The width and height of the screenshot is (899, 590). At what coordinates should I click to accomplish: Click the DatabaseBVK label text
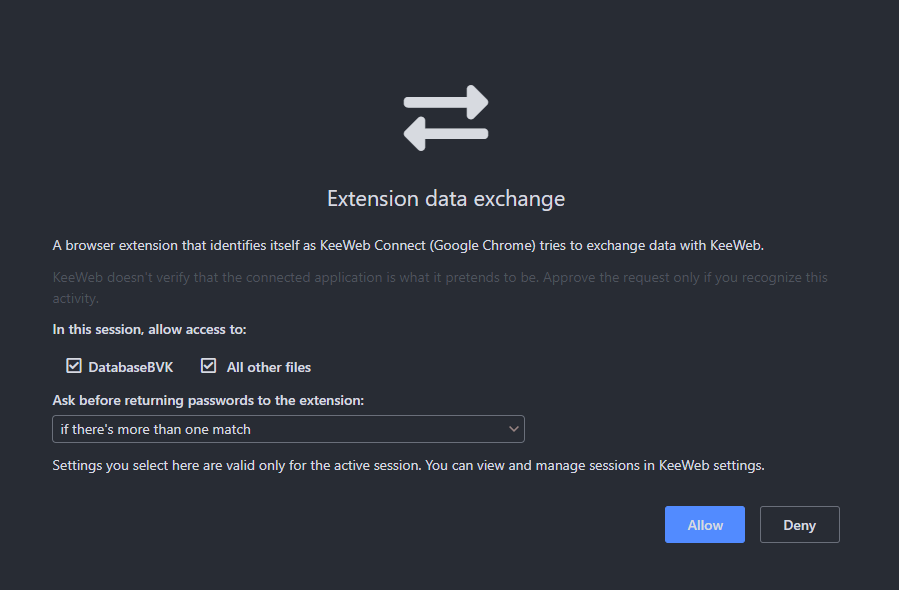tap(131, 366)
